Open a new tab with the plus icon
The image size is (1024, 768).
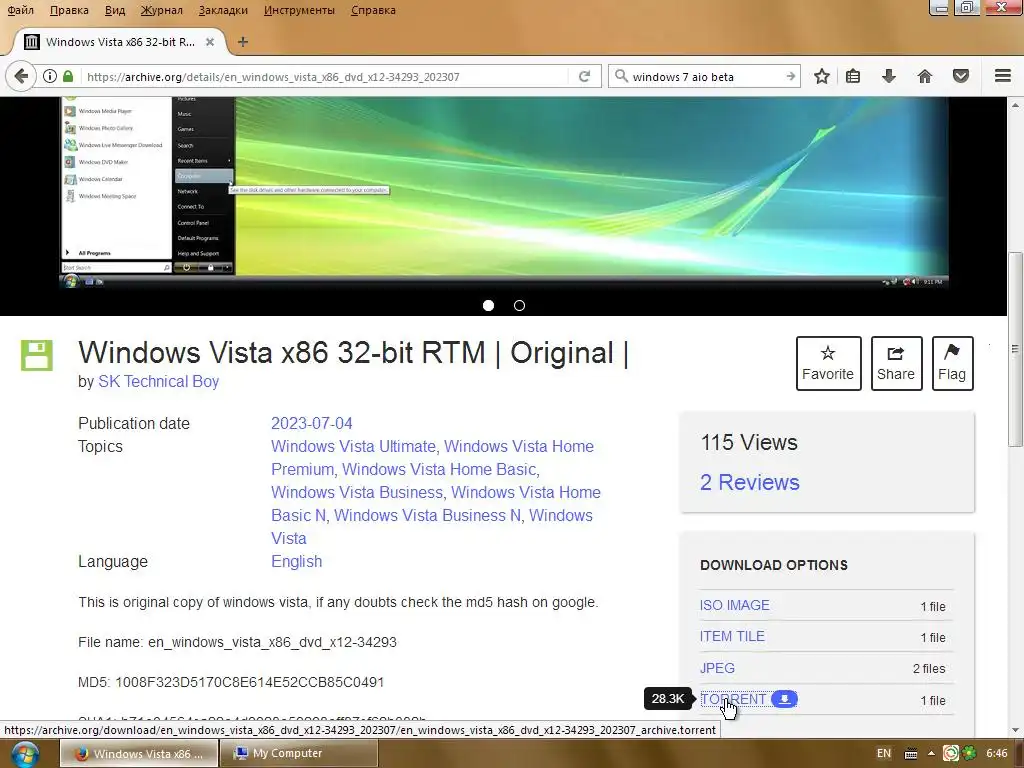click(x=243, y=42)
